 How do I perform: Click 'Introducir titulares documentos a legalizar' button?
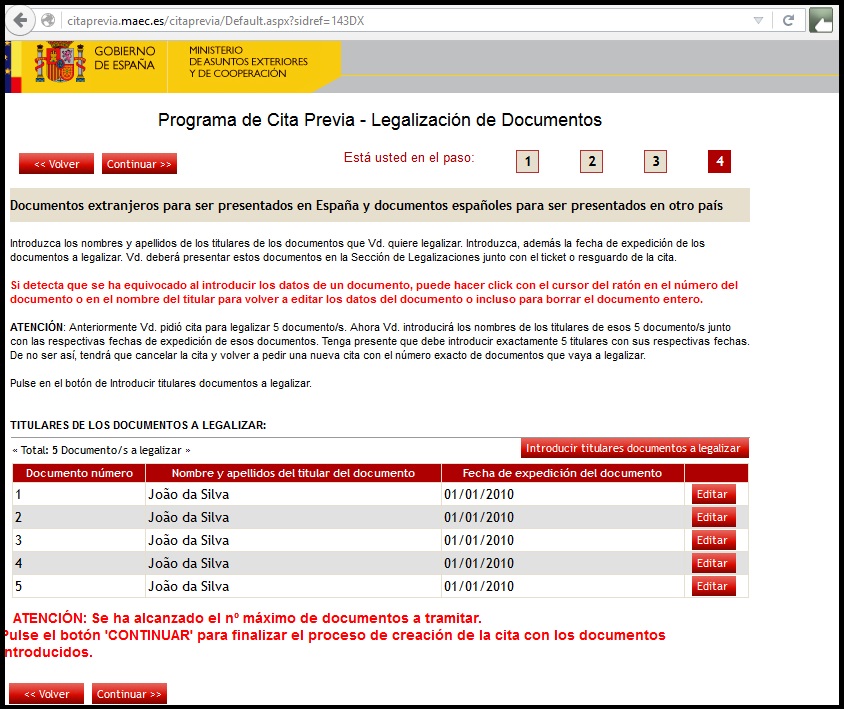tap(635, 448)
